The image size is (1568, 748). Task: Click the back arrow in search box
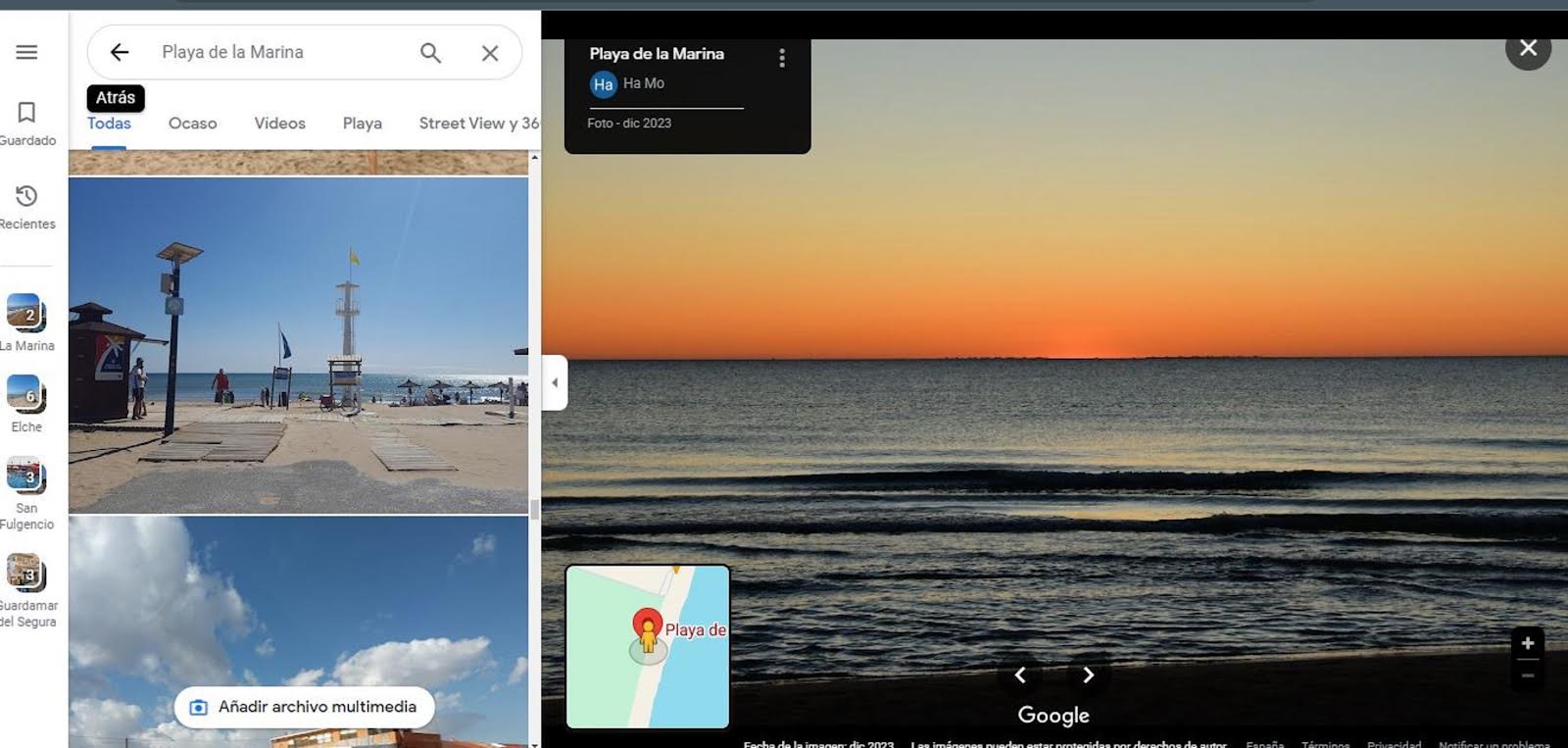pos(119,52)
